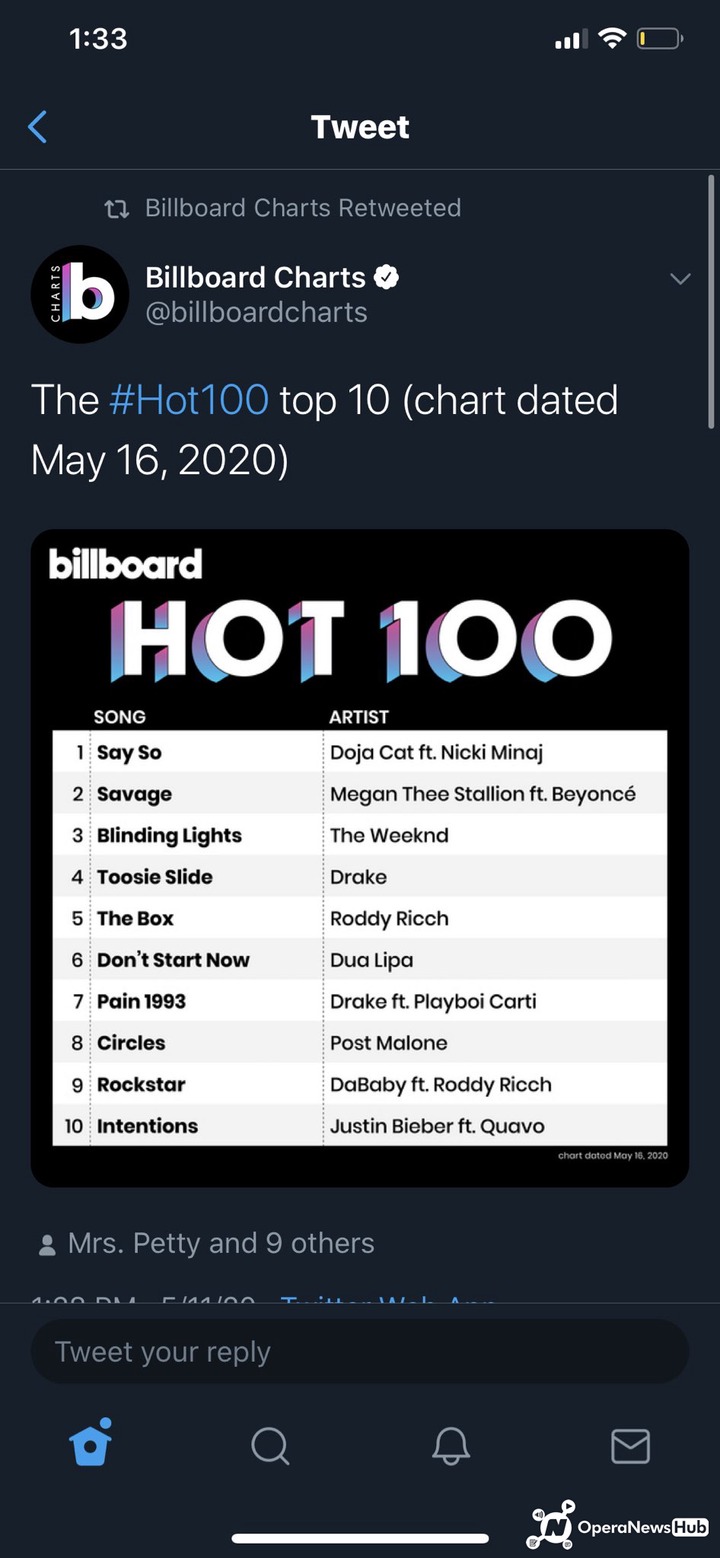The height and width of the screenshot is (1558, 720).
Task: Go to the Home tab
Action: 90,1444
